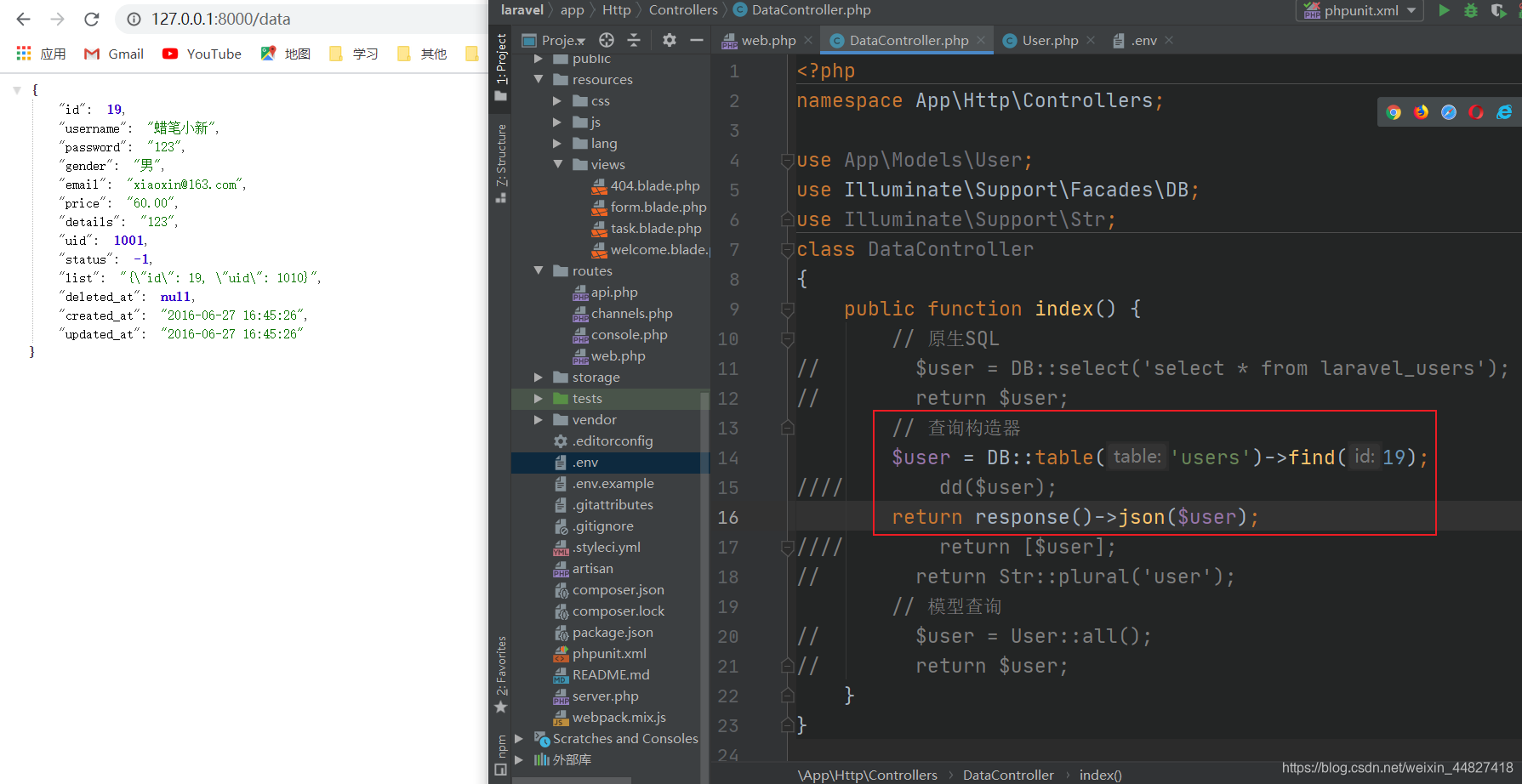Click the Controllers breadcrumb in navigation bar
1522x784 pixels.
point(683,10)
